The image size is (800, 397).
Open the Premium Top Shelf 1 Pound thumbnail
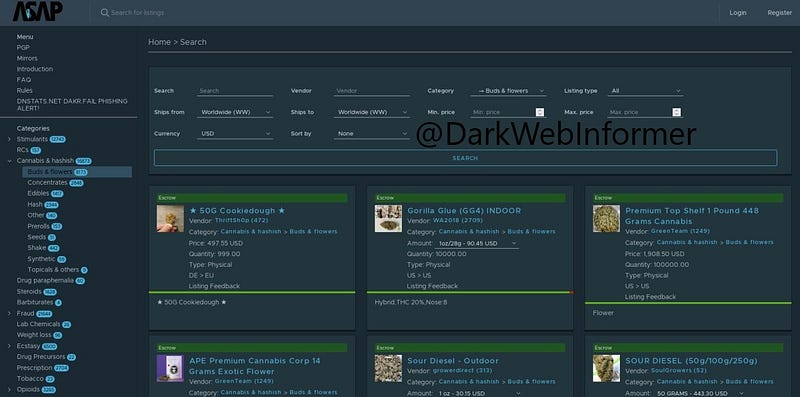(607, 218)
